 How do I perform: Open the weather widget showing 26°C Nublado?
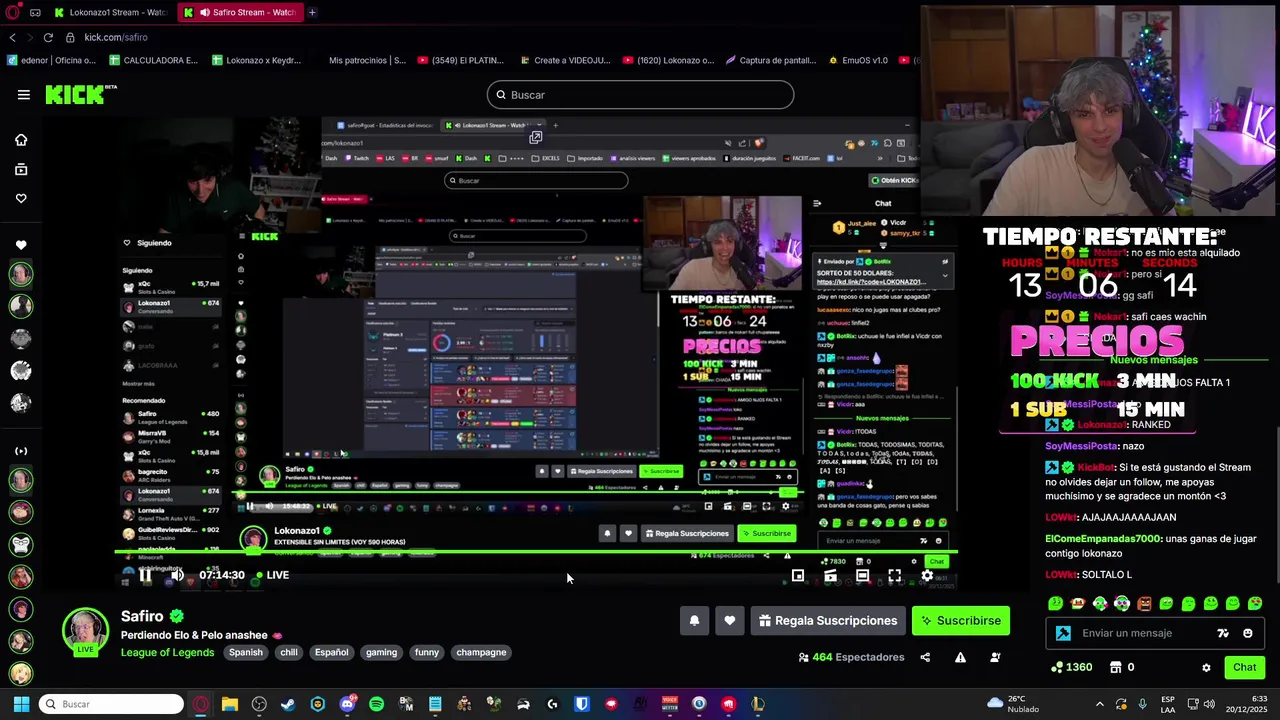1015,704
